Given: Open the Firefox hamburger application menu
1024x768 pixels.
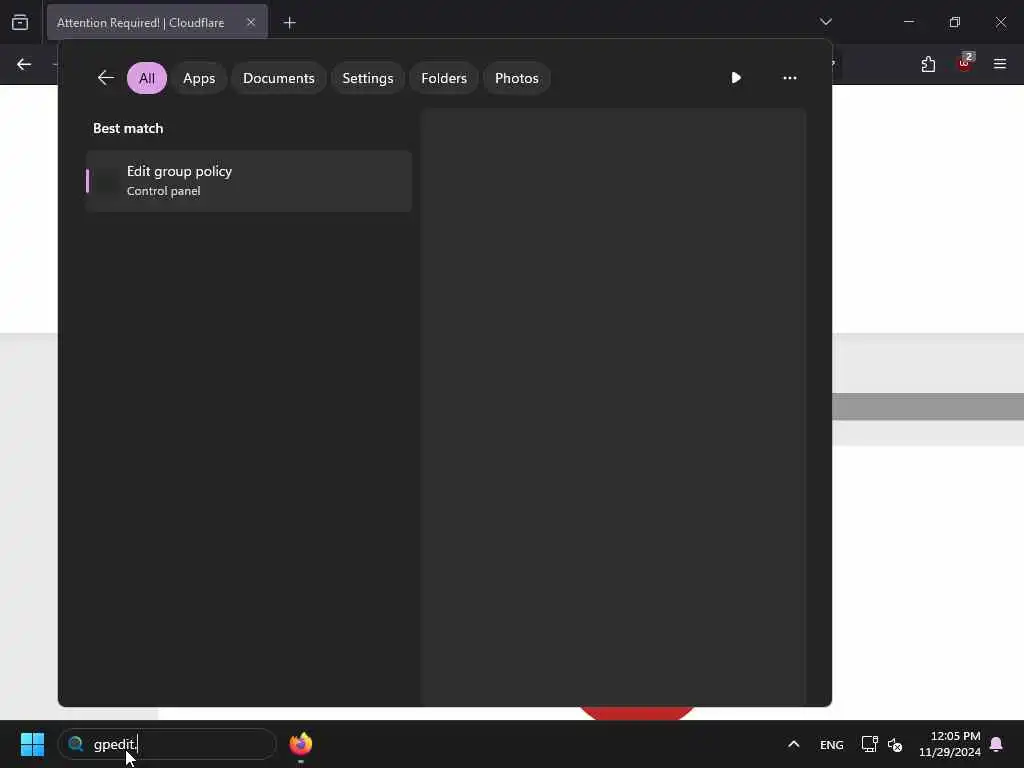Looking at the screenshot, I should pos(1000,64).
